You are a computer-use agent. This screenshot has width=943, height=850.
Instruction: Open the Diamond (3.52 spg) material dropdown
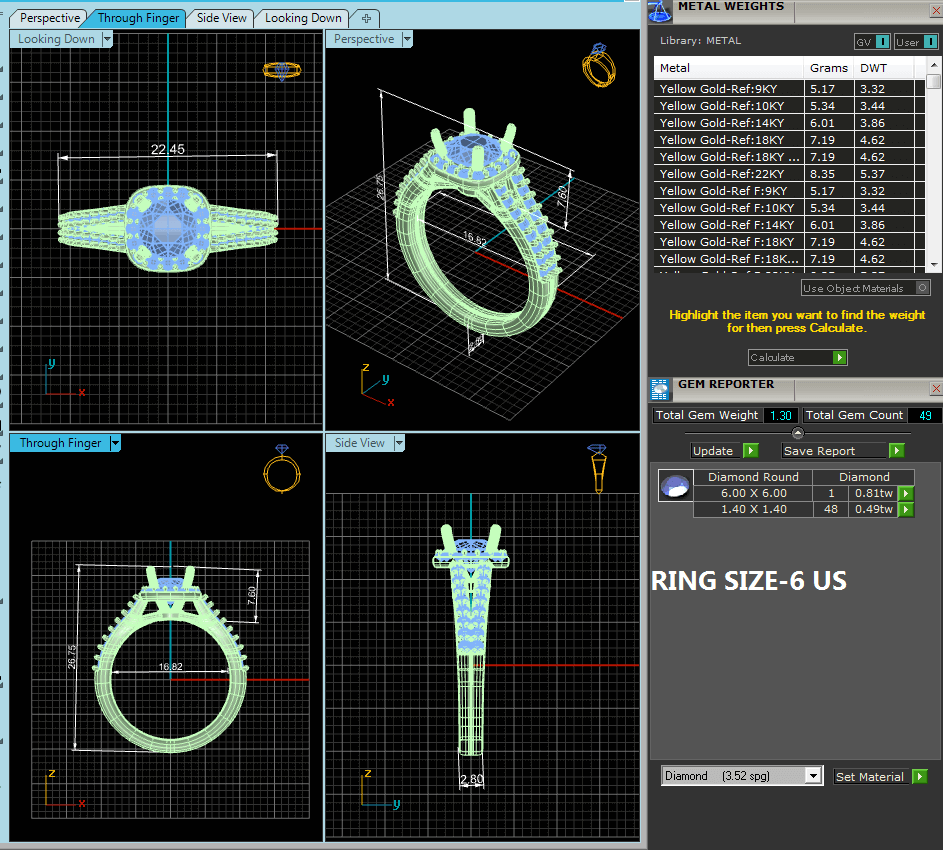(813, 776)
